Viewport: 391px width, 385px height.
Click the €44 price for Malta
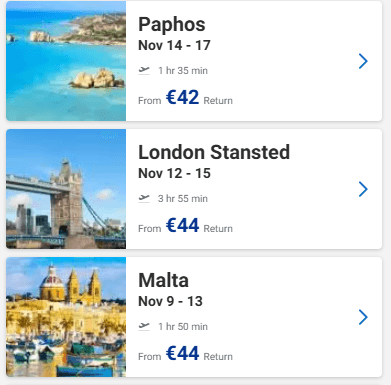tap(182, 354)
